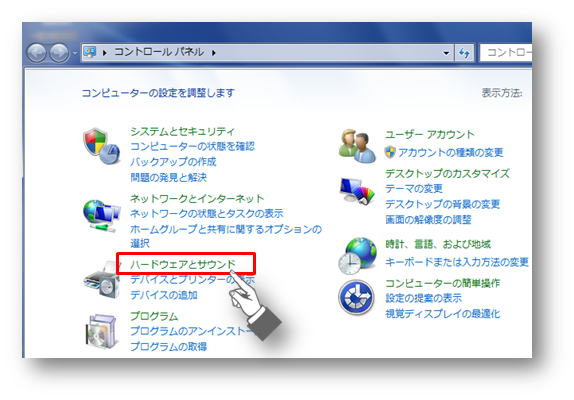Open the Desktop Customization monitor icon
Viewport: 574px width, 400px height.
point(357,190)
